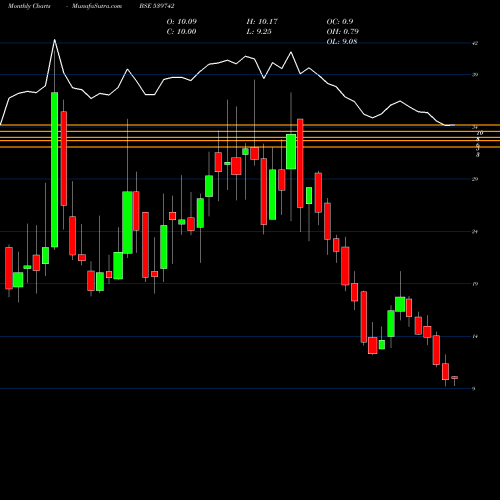Screen dimensions: 500x500
Task: Select the close value "C: 10.00"
Action: (x=181, y=32)
